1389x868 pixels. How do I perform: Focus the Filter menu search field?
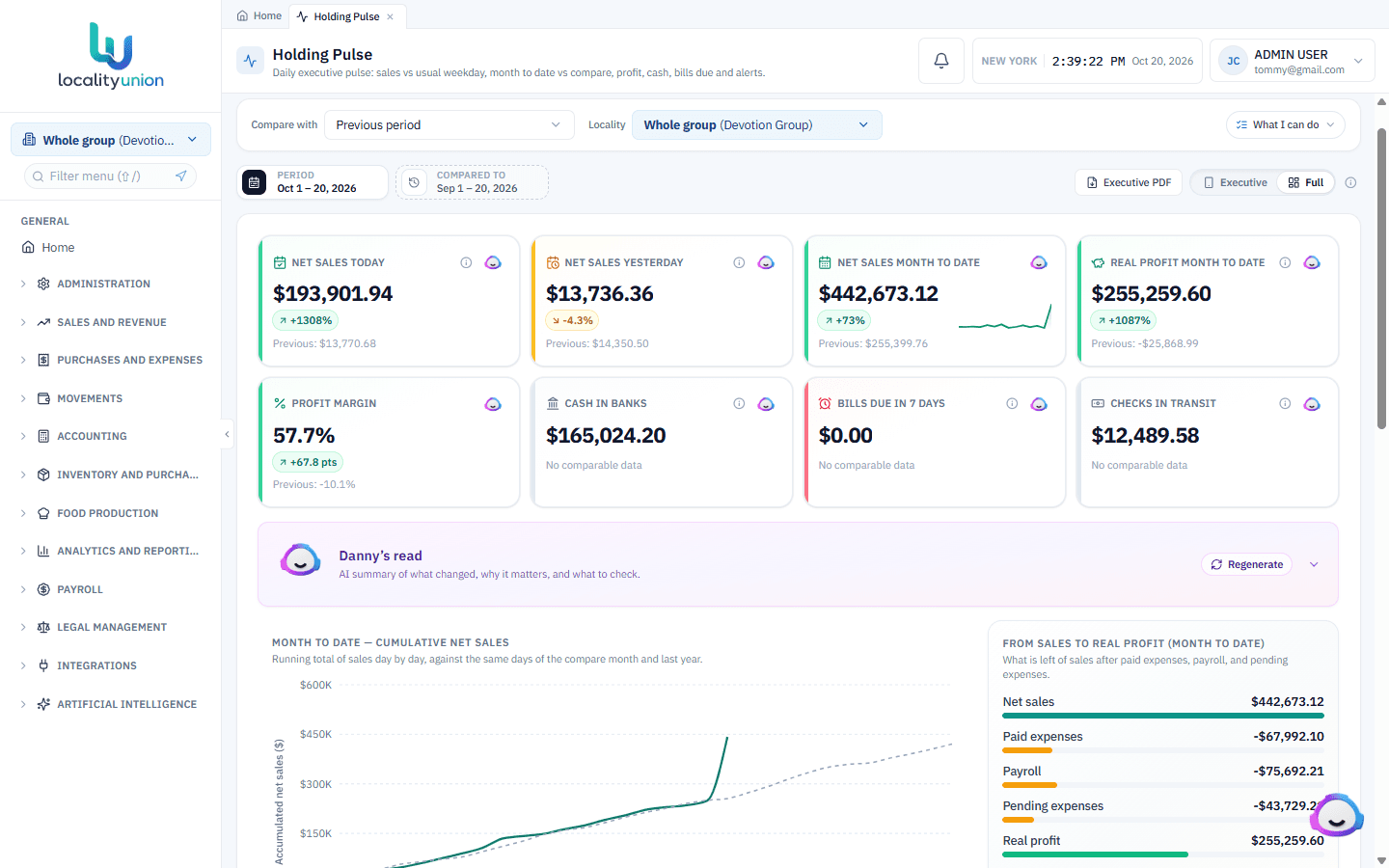(x=110, y=176)
